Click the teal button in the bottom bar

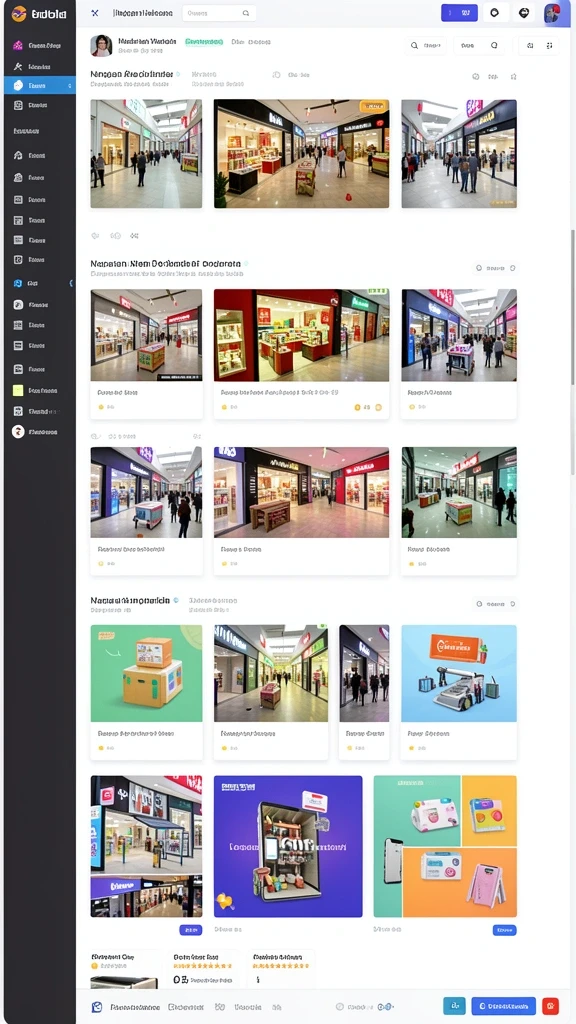coord(455,1006)
